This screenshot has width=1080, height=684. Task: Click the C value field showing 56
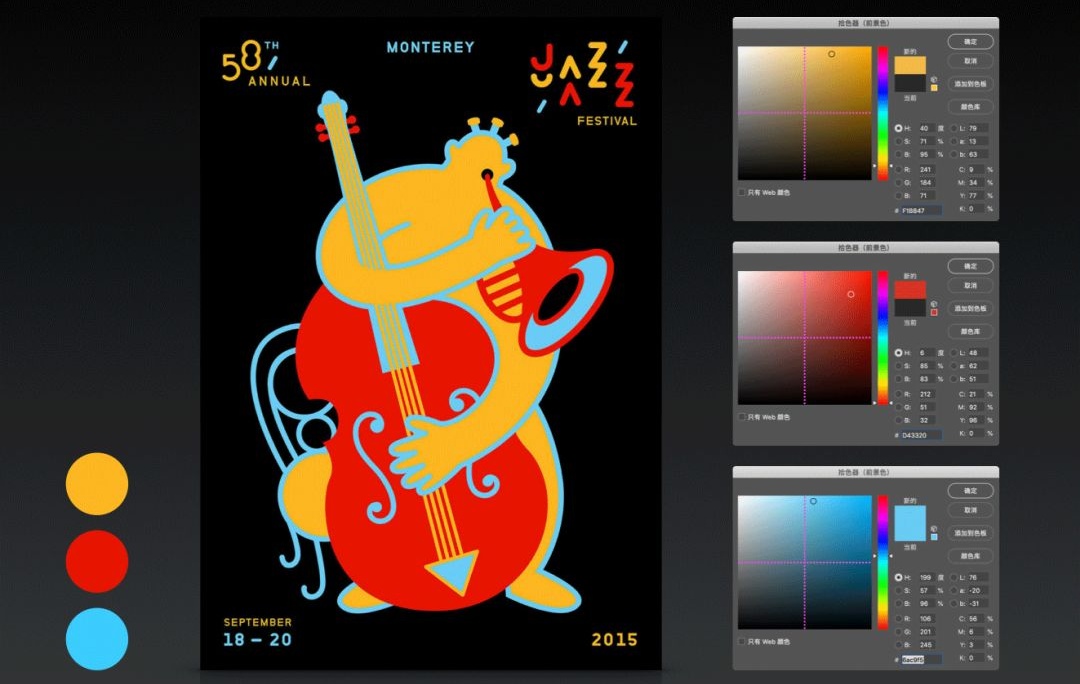(x=976, y=619)
